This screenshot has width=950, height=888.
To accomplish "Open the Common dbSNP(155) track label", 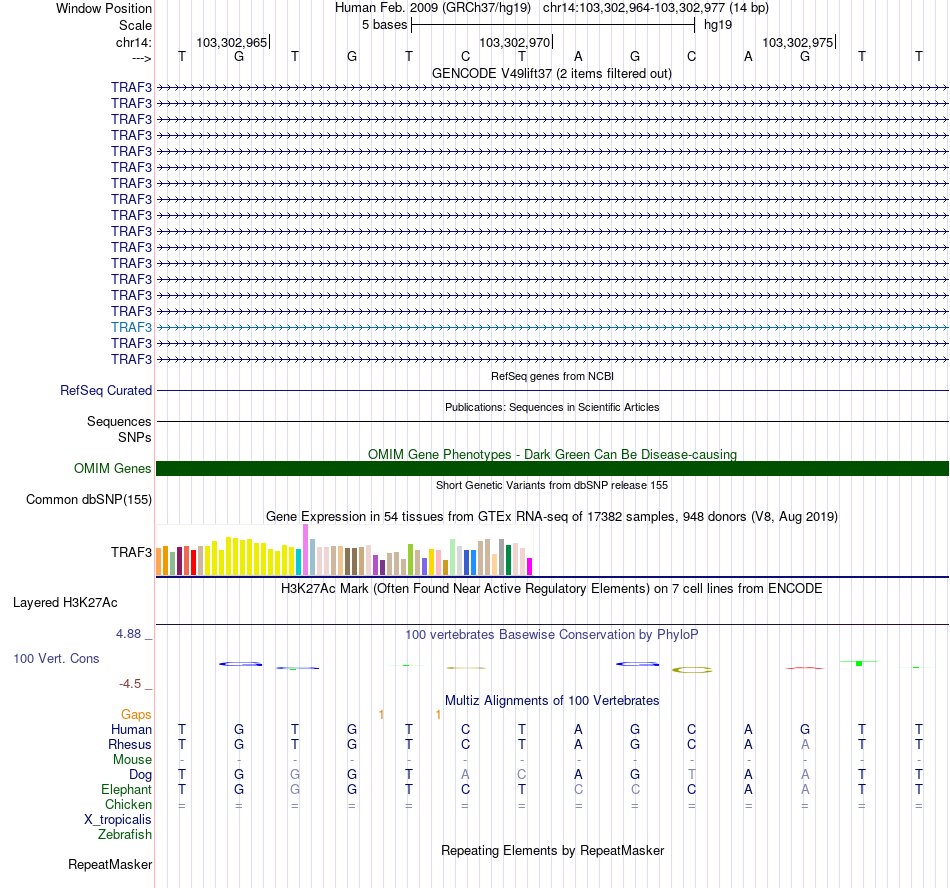I will (88, 500).
